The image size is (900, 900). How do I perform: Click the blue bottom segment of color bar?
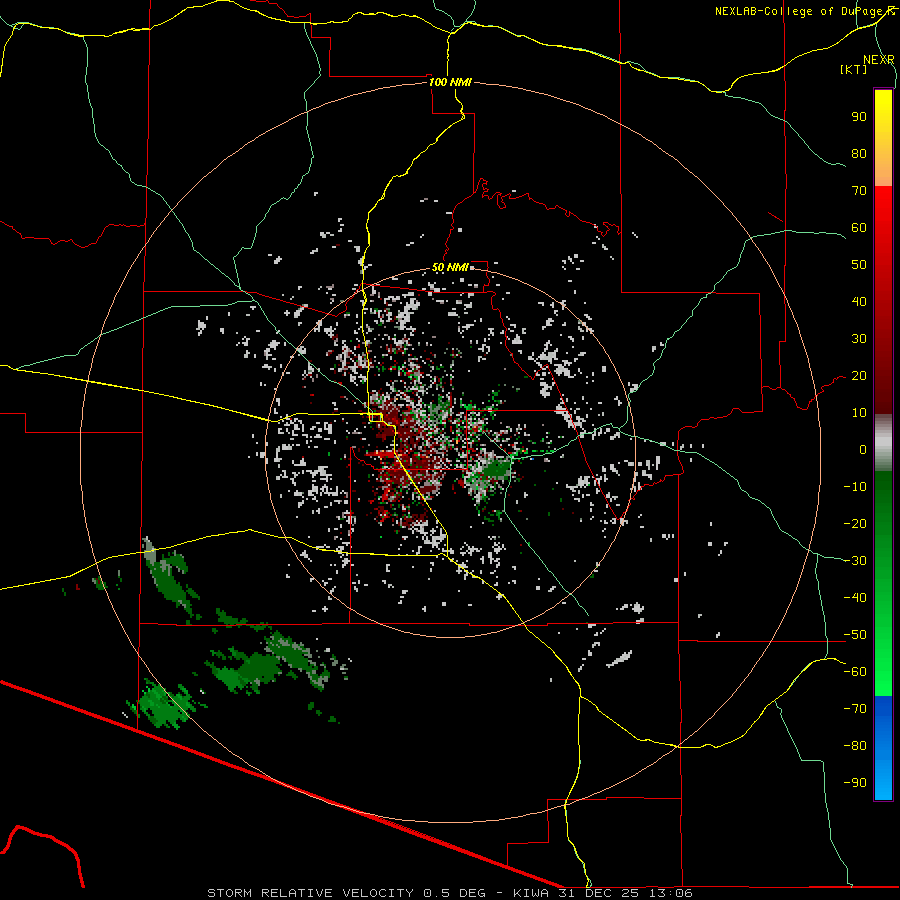[883, 748]
